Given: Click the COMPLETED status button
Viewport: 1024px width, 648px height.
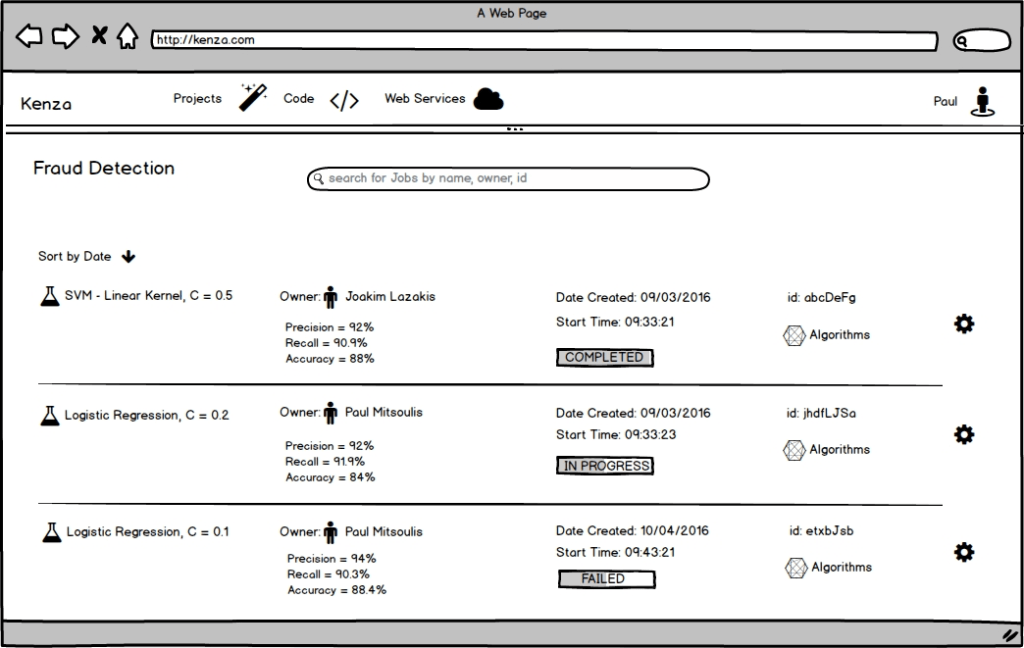Looking at the screenshot, I should tap(604, 358).
